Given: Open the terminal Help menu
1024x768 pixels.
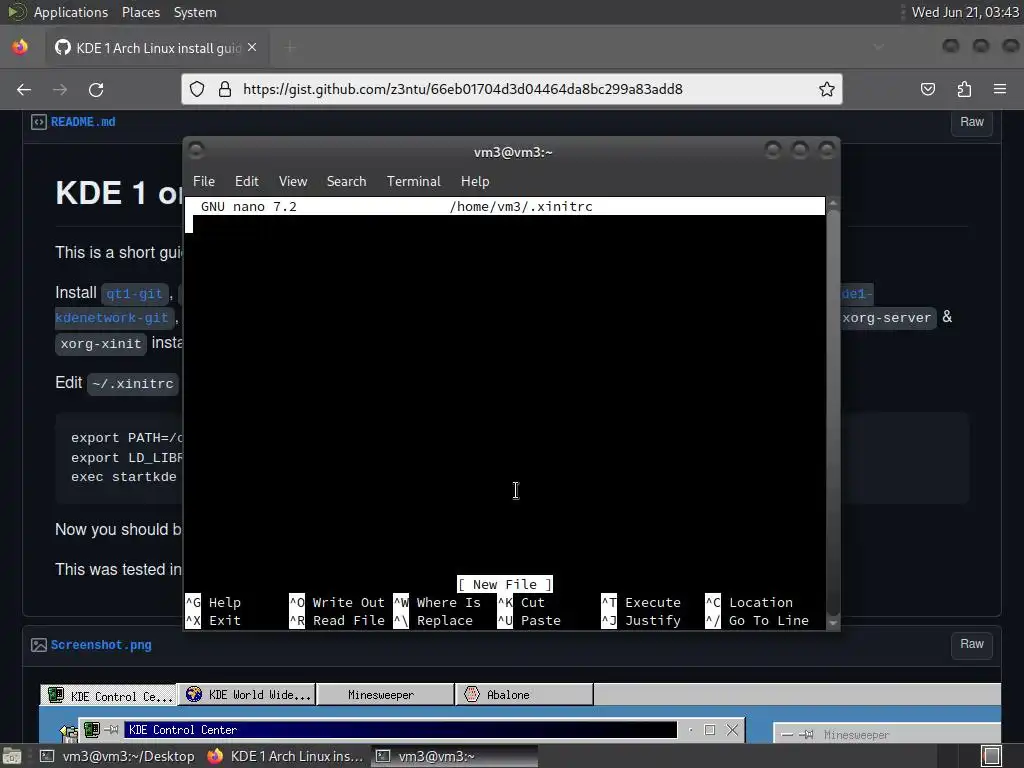Looking at the screenshot, I should point(475,182).
